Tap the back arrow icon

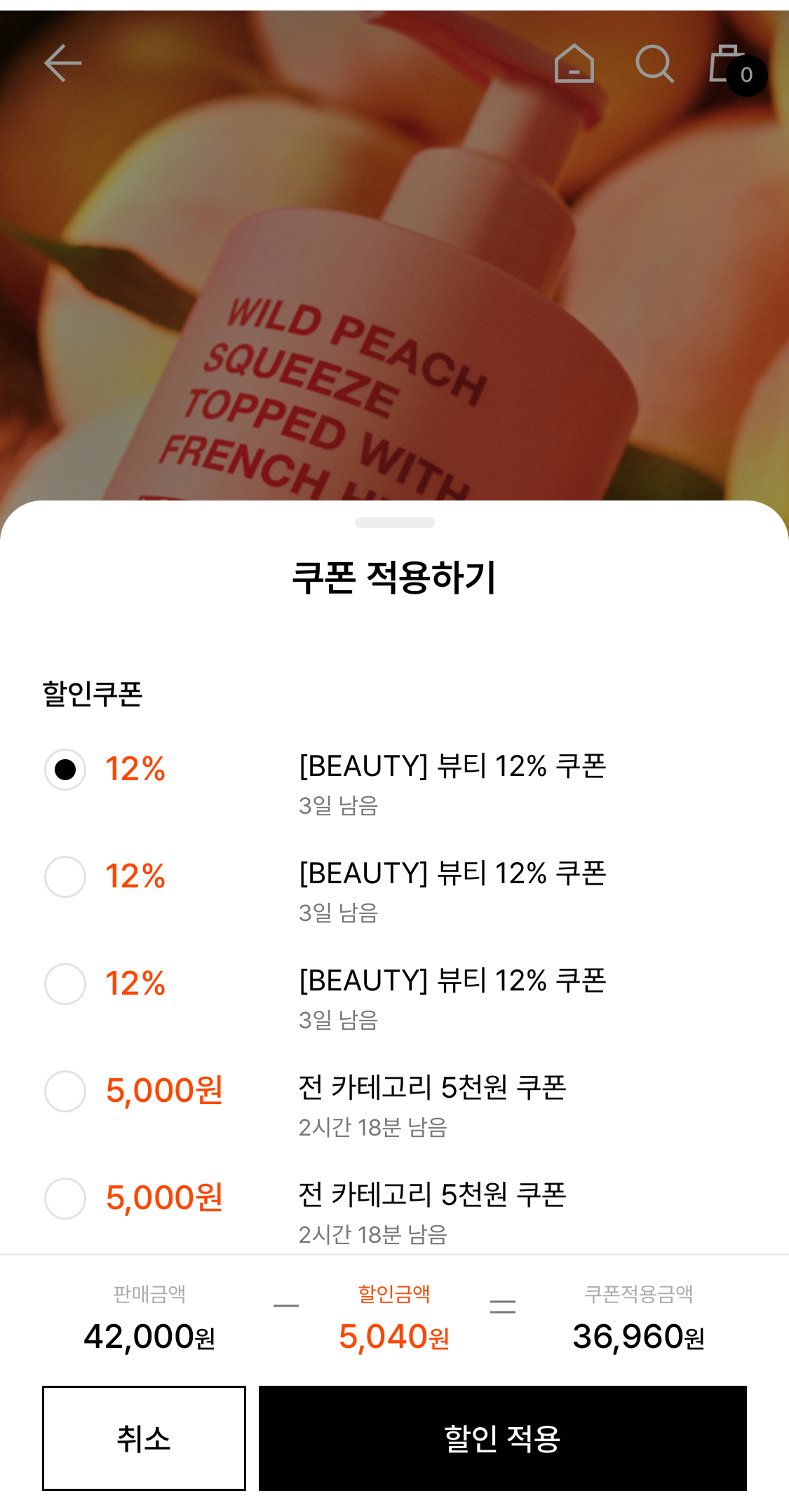coord(63,64)
